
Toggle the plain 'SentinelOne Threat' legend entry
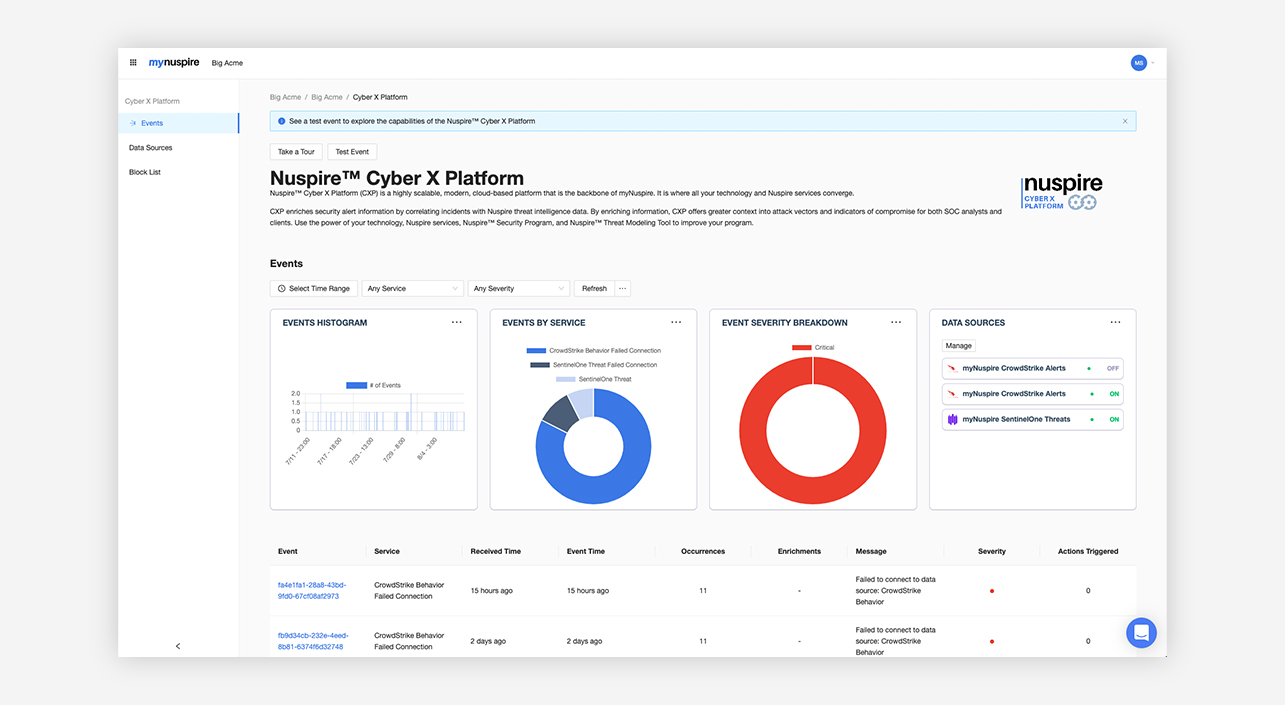pos(593,379)
